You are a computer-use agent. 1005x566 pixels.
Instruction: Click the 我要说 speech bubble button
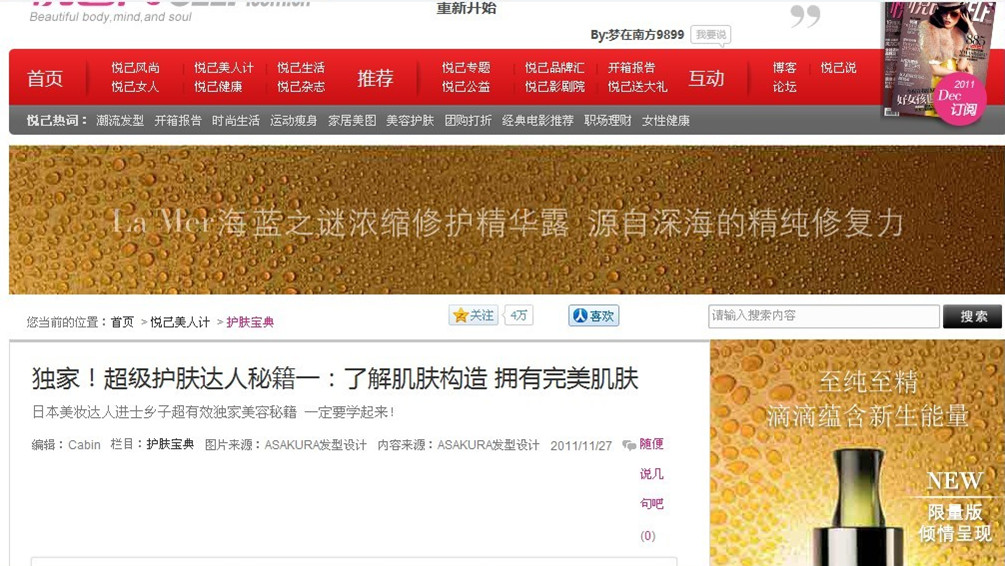[x=711, y=35]
